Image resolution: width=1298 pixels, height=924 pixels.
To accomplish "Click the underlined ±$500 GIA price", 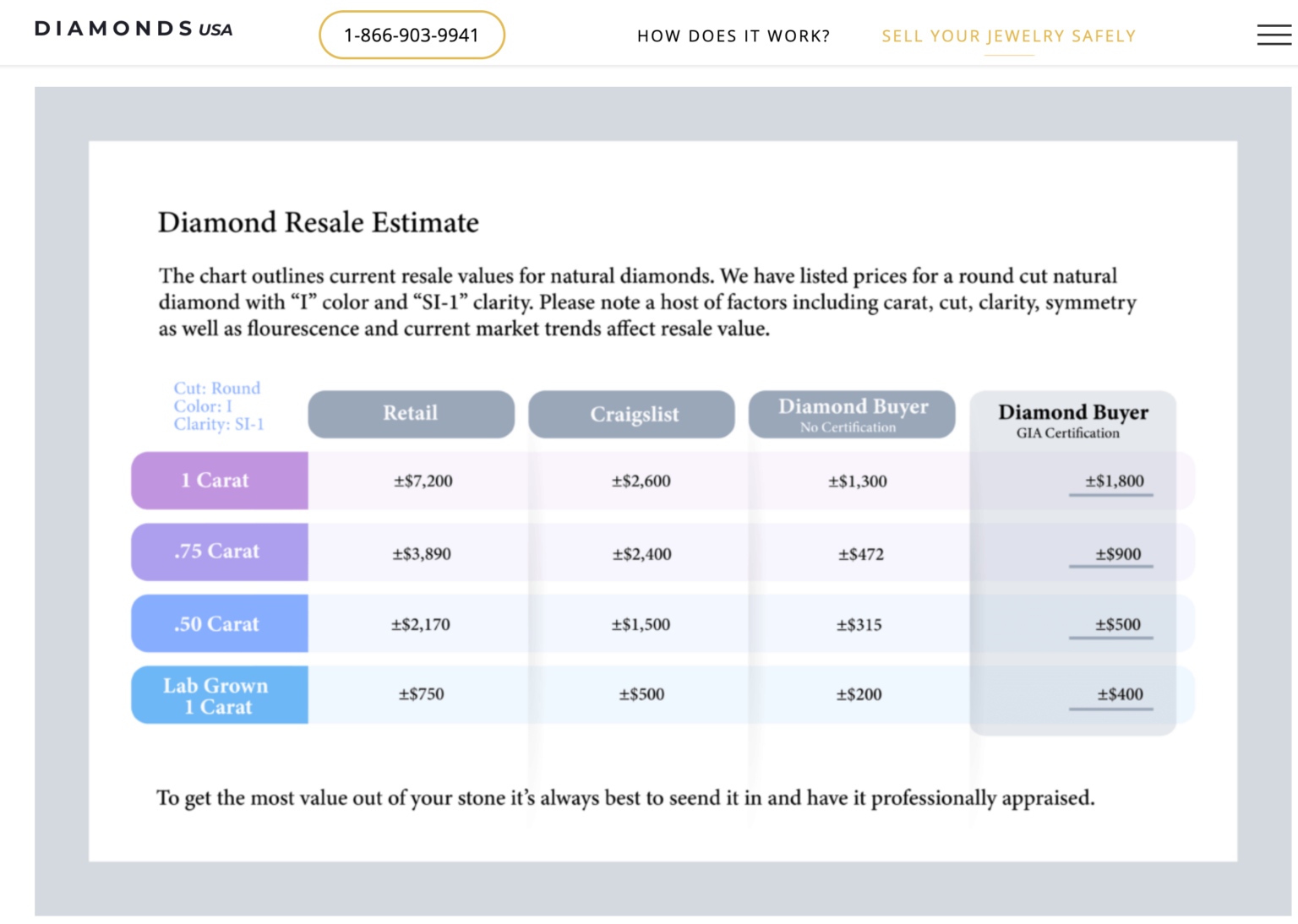I will [x=1117, y=625].
